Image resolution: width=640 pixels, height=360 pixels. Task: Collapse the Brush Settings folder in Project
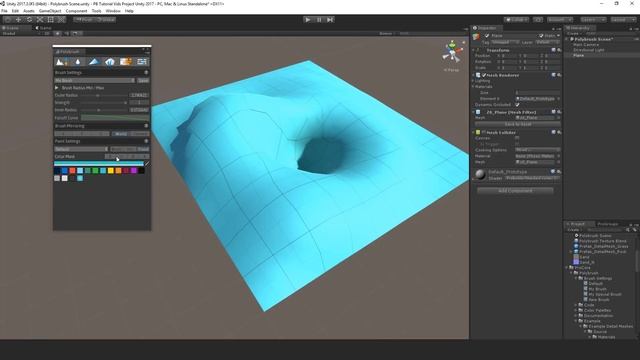tap(576, 278)
